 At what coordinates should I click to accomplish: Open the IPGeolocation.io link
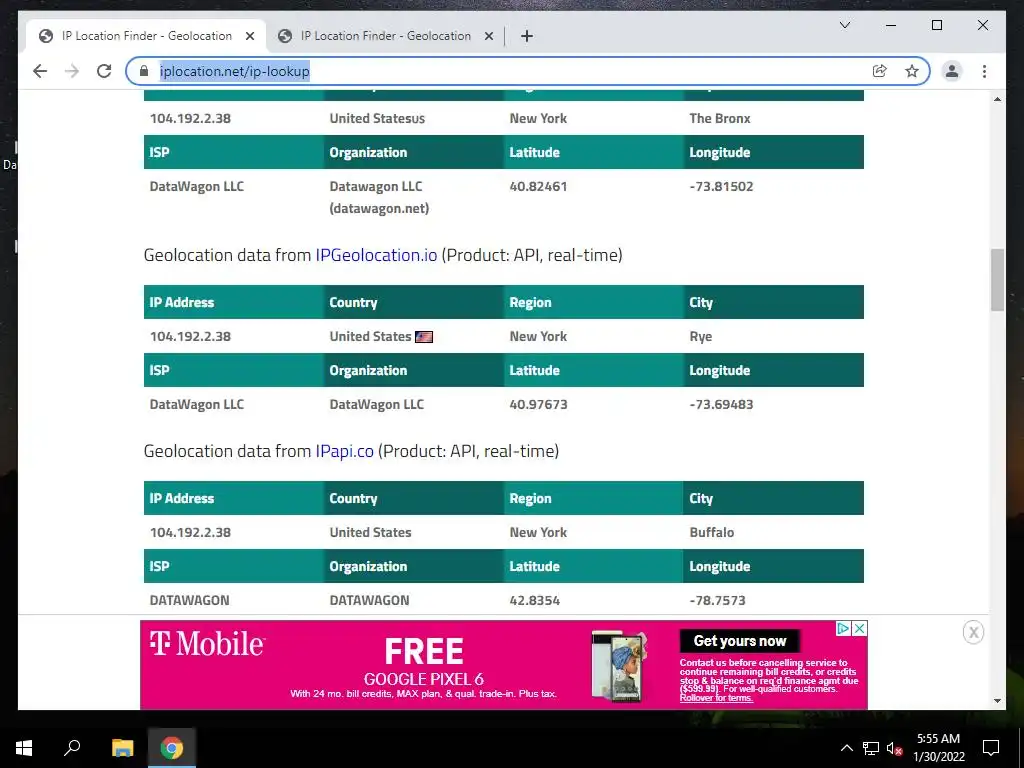[376, 255]
